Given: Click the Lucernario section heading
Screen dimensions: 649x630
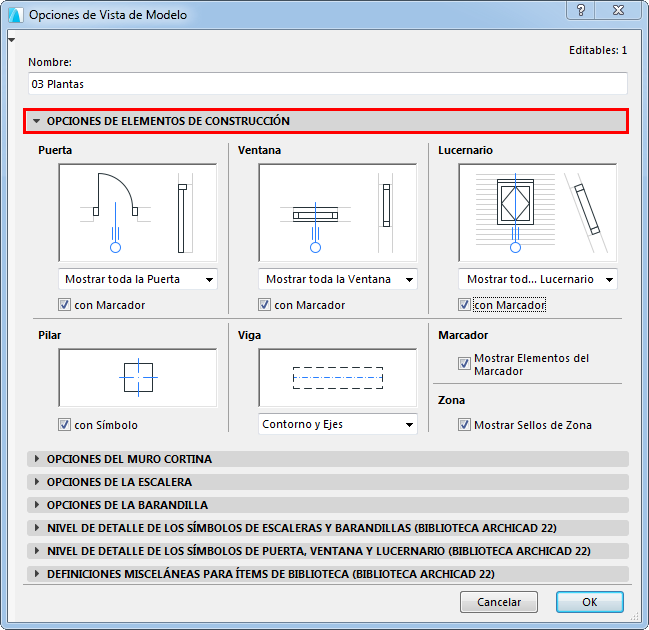Looking at the screenshot, I should (x=465, y=150).
